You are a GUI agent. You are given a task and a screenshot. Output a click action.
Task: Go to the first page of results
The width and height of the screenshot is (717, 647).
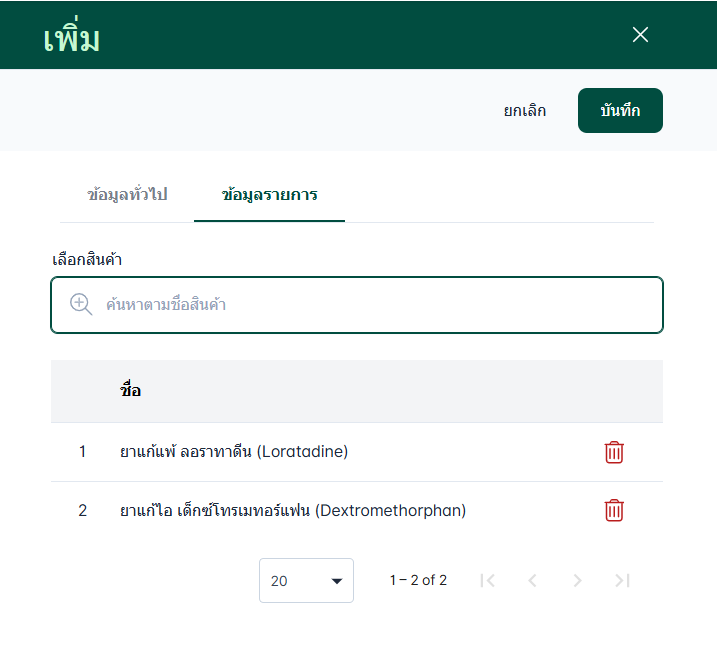pyautogui.click(x=488, y=580)
